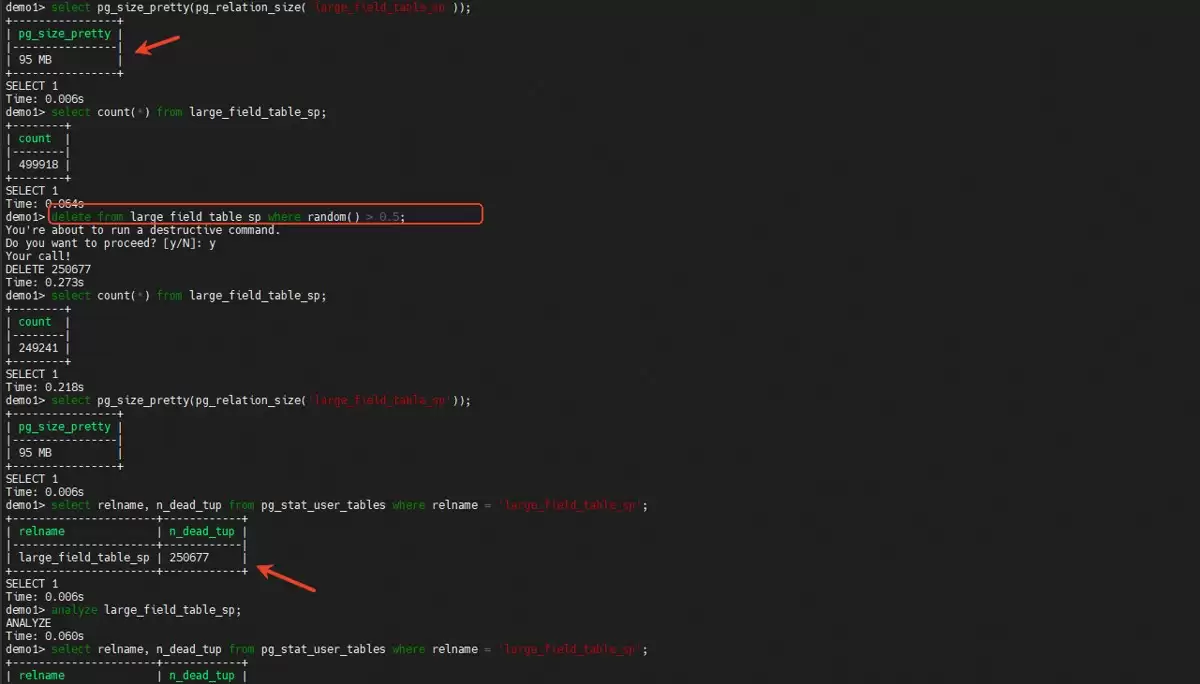Viewport: 1200px width, 684px height.
Task: Click the n_dead_tup header in the bottom table
Action: point(202,675)
